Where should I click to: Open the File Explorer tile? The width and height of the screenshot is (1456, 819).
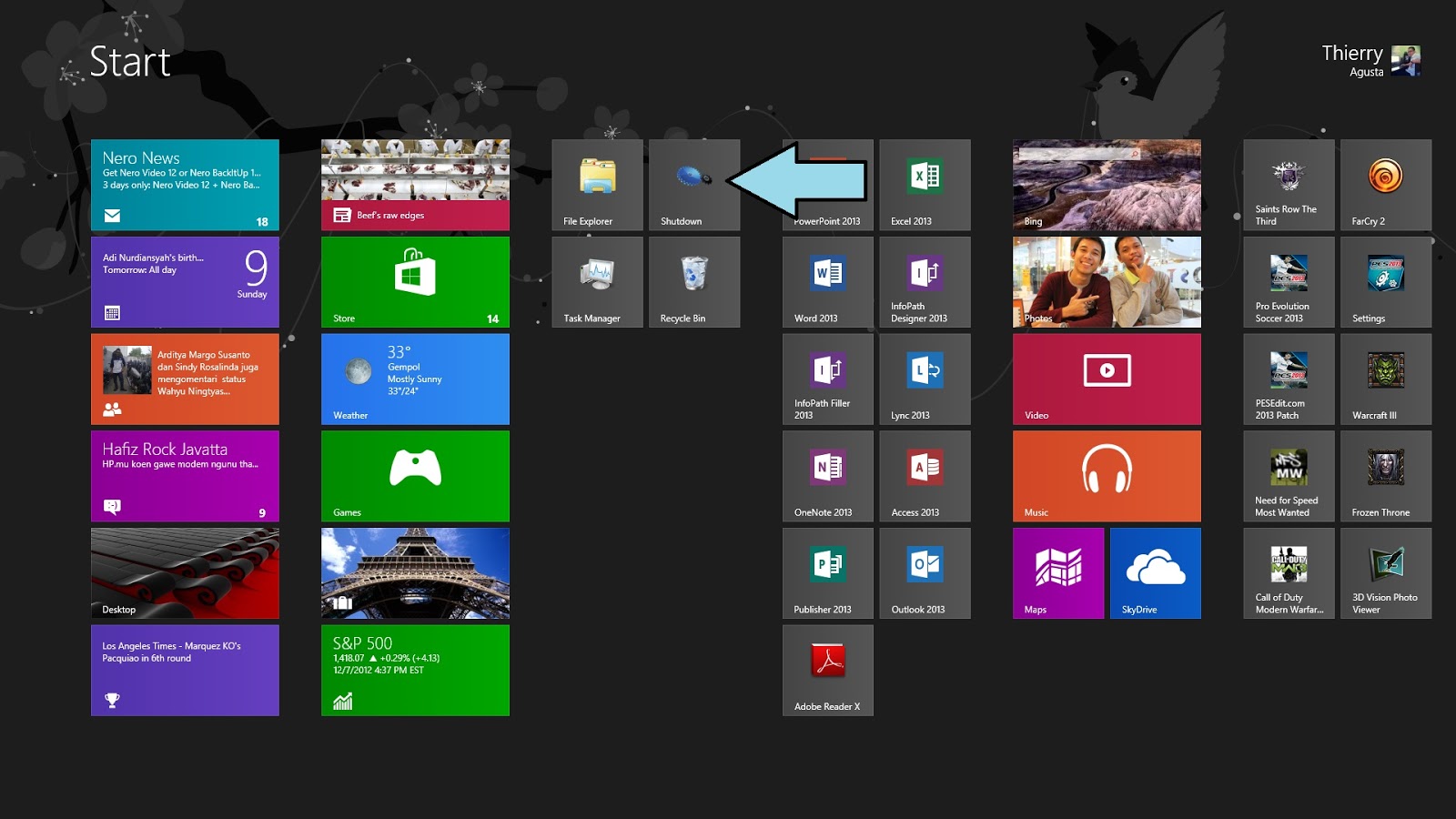point(597,185)
